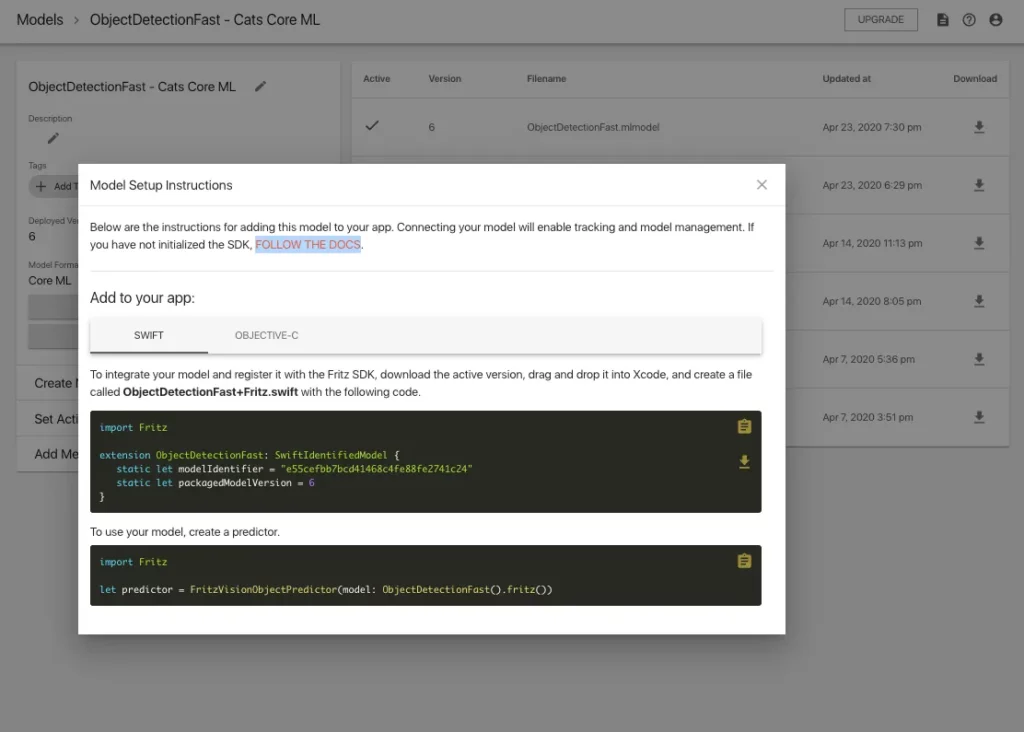This screenshot has width=1024, height=732.
Task: Edit the Description with pencil icon
Action: pyautogui.click(x=53, y=138)
